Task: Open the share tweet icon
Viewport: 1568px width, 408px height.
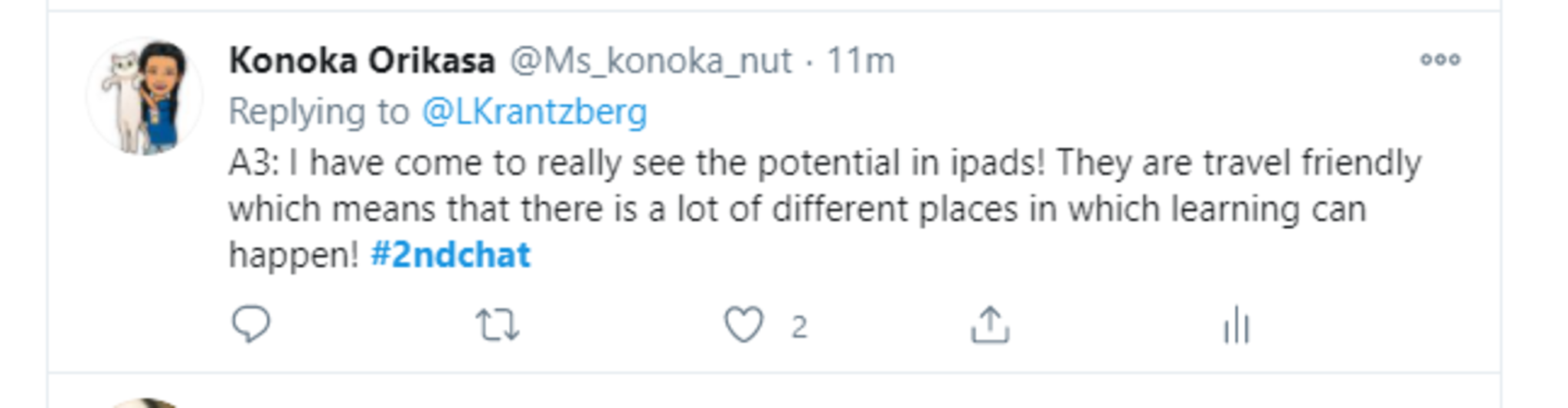Action: coord(990,325)
